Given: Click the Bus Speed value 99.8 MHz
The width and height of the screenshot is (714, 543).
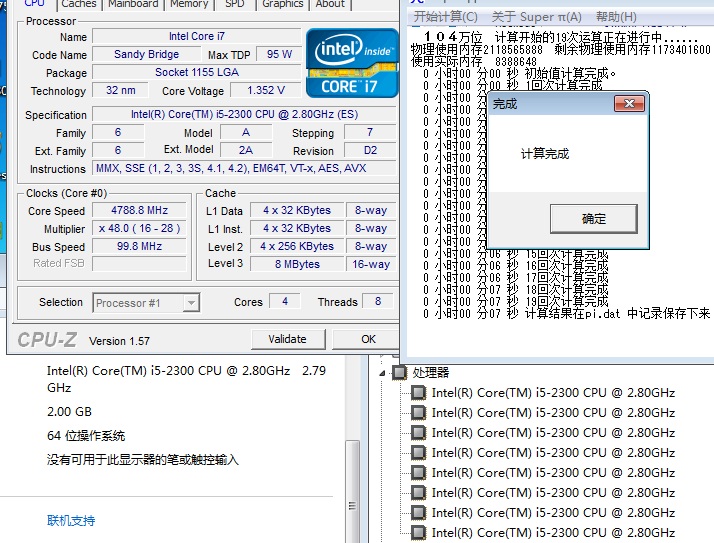Looking at the screenshot, I should click(139, 246).
